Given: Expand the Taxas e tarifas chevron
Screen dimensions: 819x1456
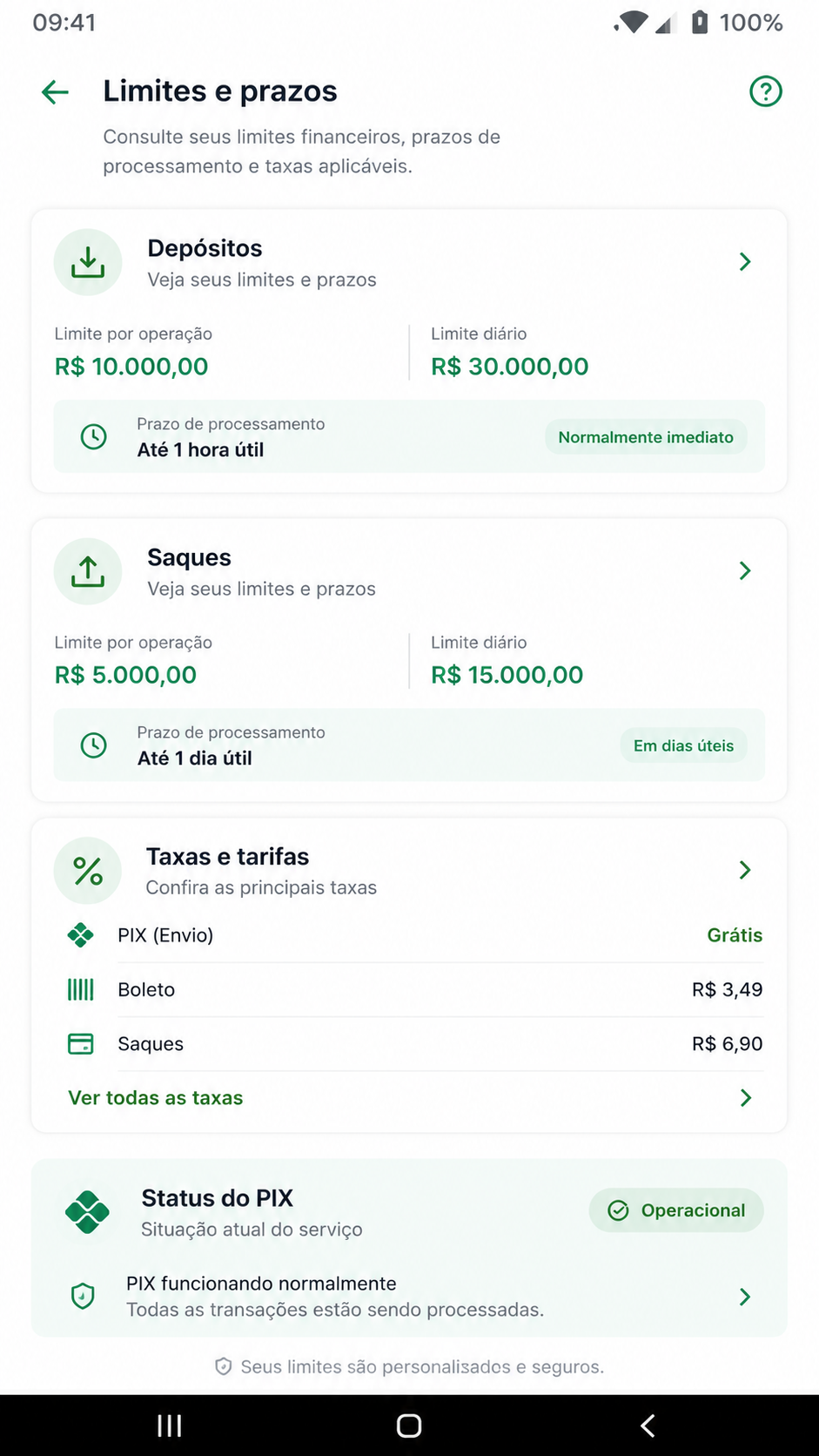Looking at the screenshot, I should 745,870.
